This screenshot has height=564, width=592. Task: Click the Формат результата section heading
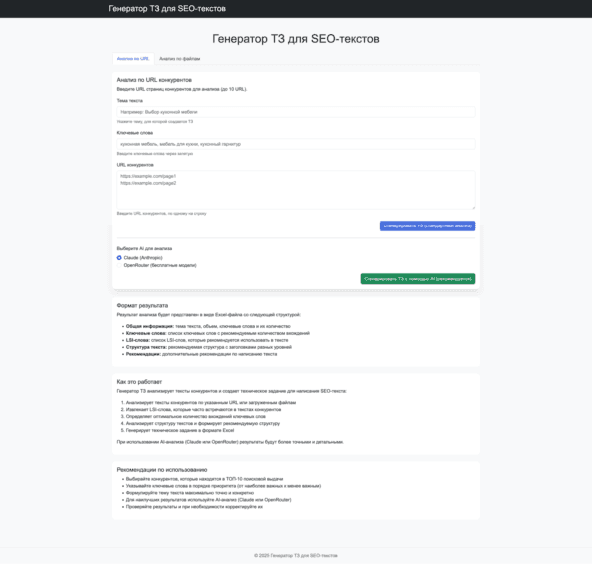point(142,305)
